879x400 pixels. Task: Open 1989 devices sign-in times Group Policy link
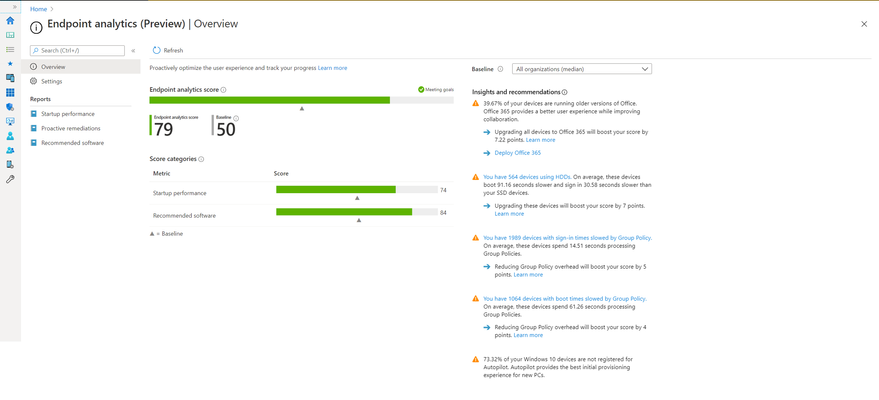click(567, 238)
